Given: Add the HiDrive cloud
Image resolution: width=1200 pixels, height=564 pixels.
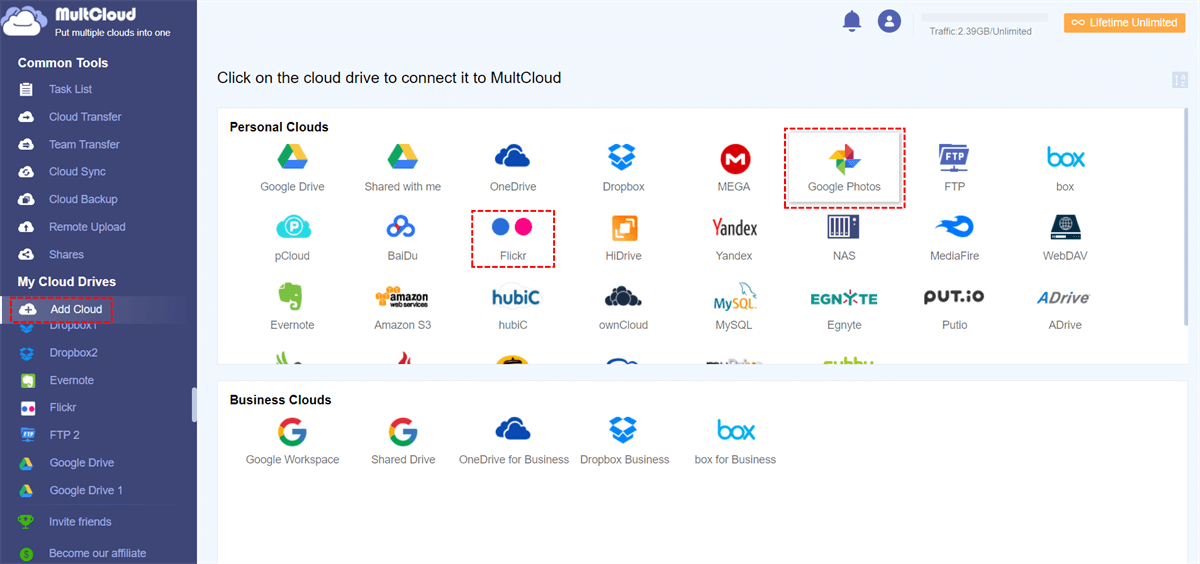Looking at the screenshot, I should click(623, 237).
